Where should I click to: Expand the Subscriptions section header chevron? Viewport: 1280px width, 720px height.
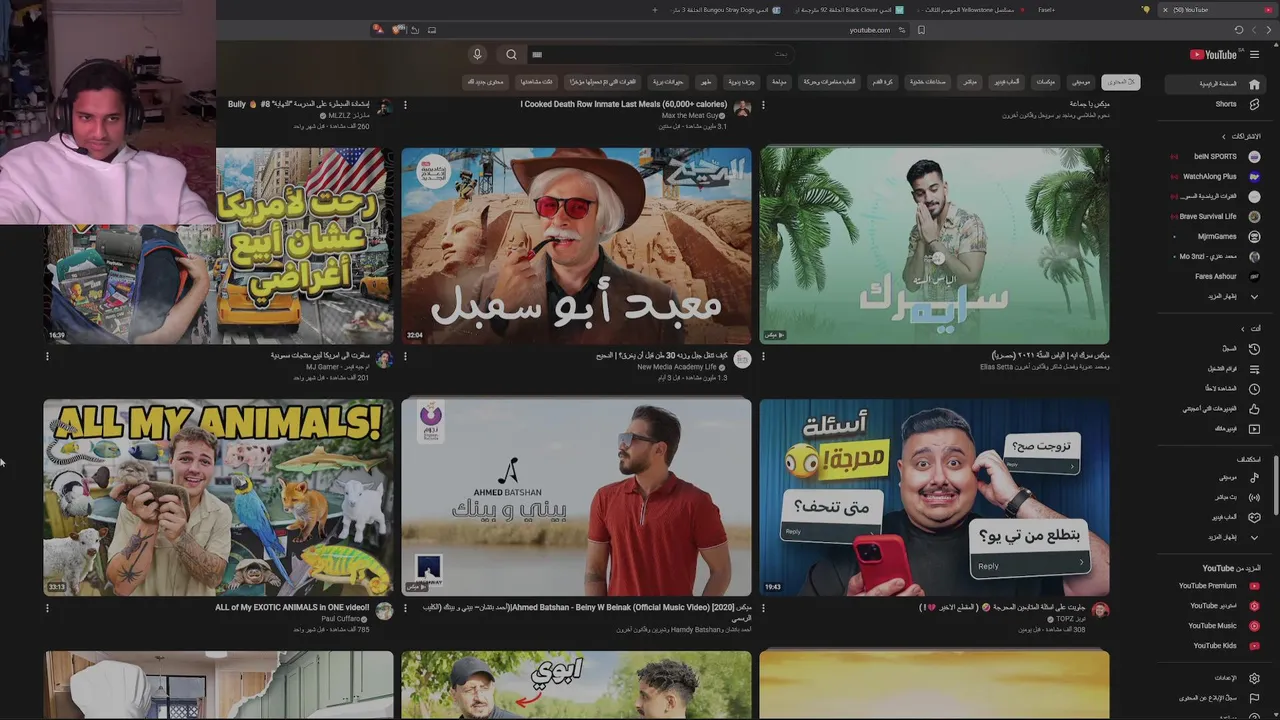point(1223,137)
